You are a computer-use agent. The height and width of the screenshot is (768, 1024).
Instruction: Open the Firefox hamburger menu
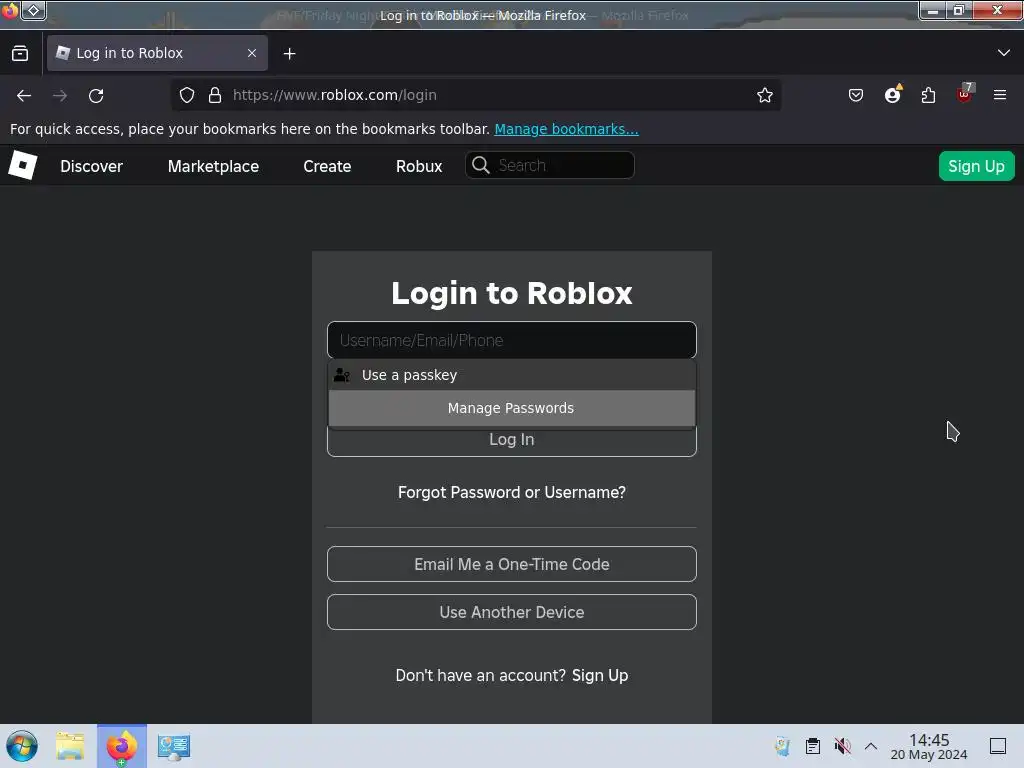(x=1000, y=95)
